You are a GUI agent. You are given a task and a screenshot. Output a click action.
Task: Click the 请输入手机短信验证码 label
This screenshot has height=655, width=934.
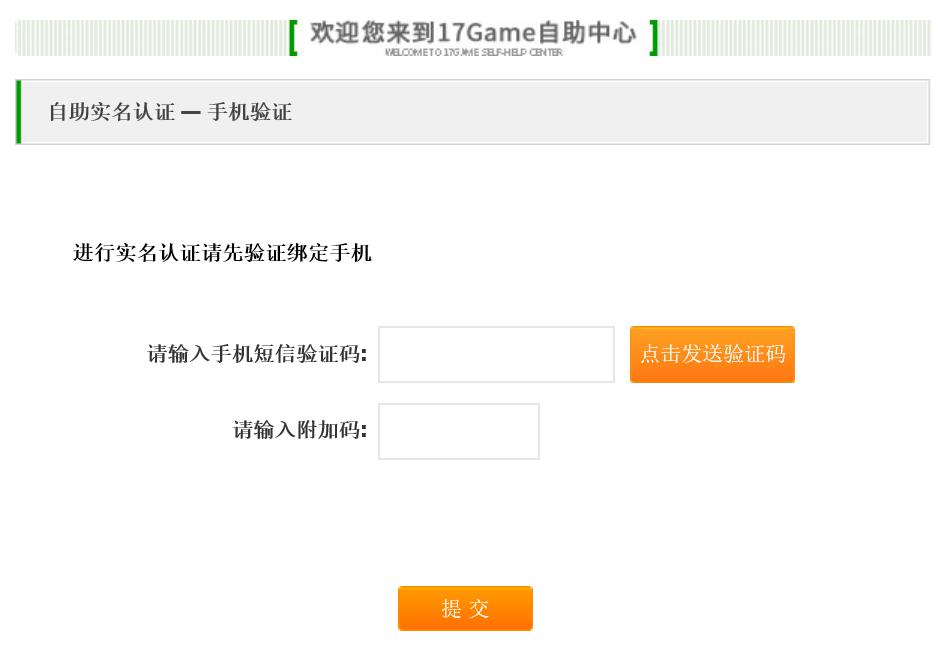point(257,354)
